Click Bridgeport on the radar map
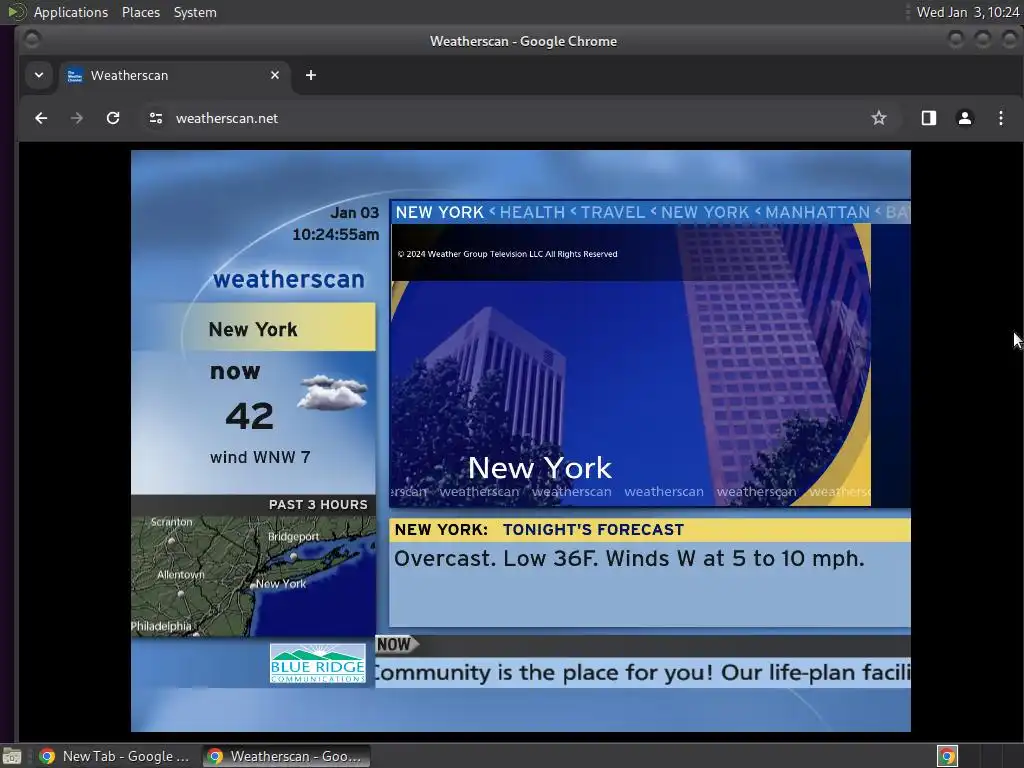The height and width of the screenshot is (768, 1024). 293,537
